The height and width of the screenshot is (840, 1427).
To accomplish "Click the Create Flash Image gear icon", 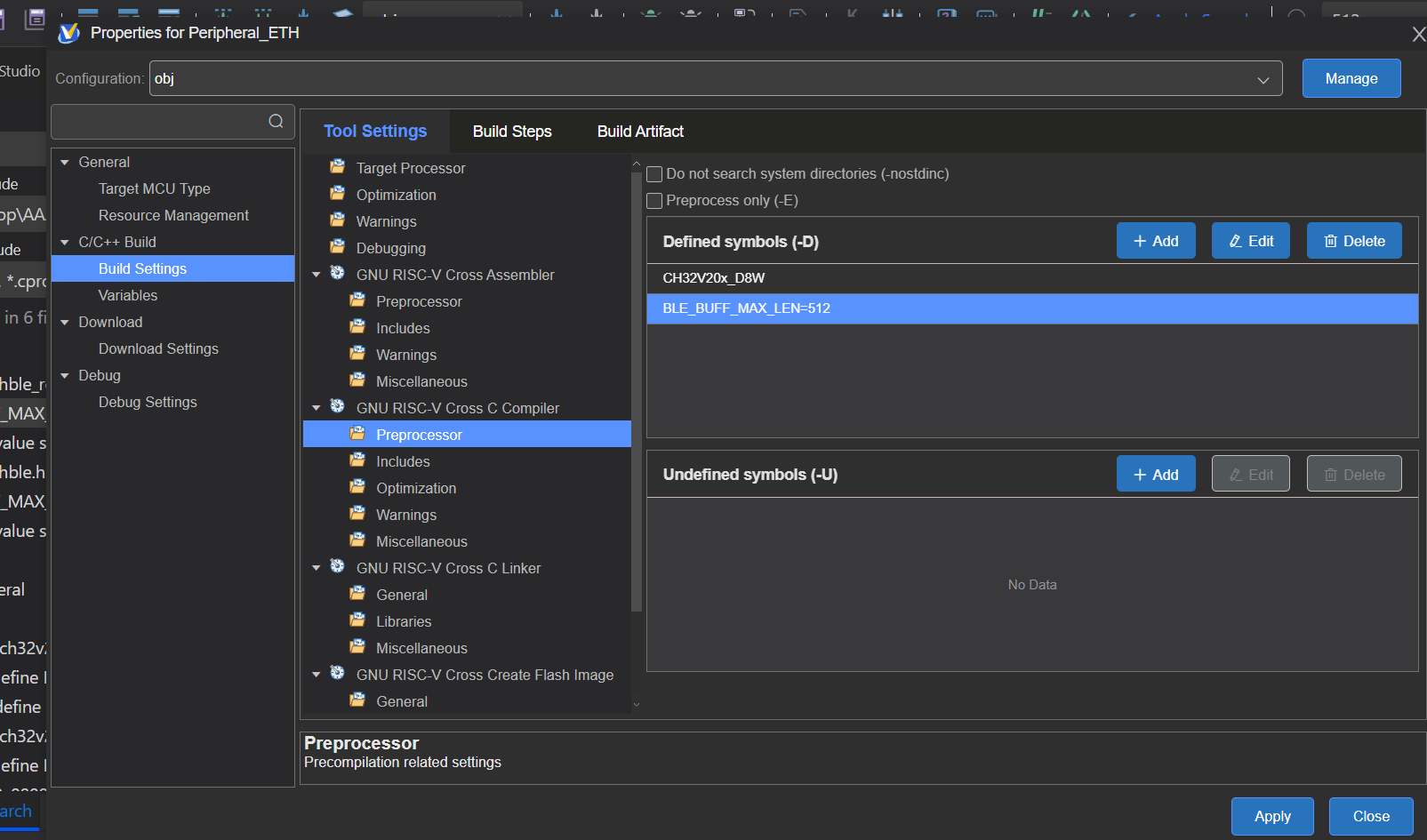I will (338, 674).
